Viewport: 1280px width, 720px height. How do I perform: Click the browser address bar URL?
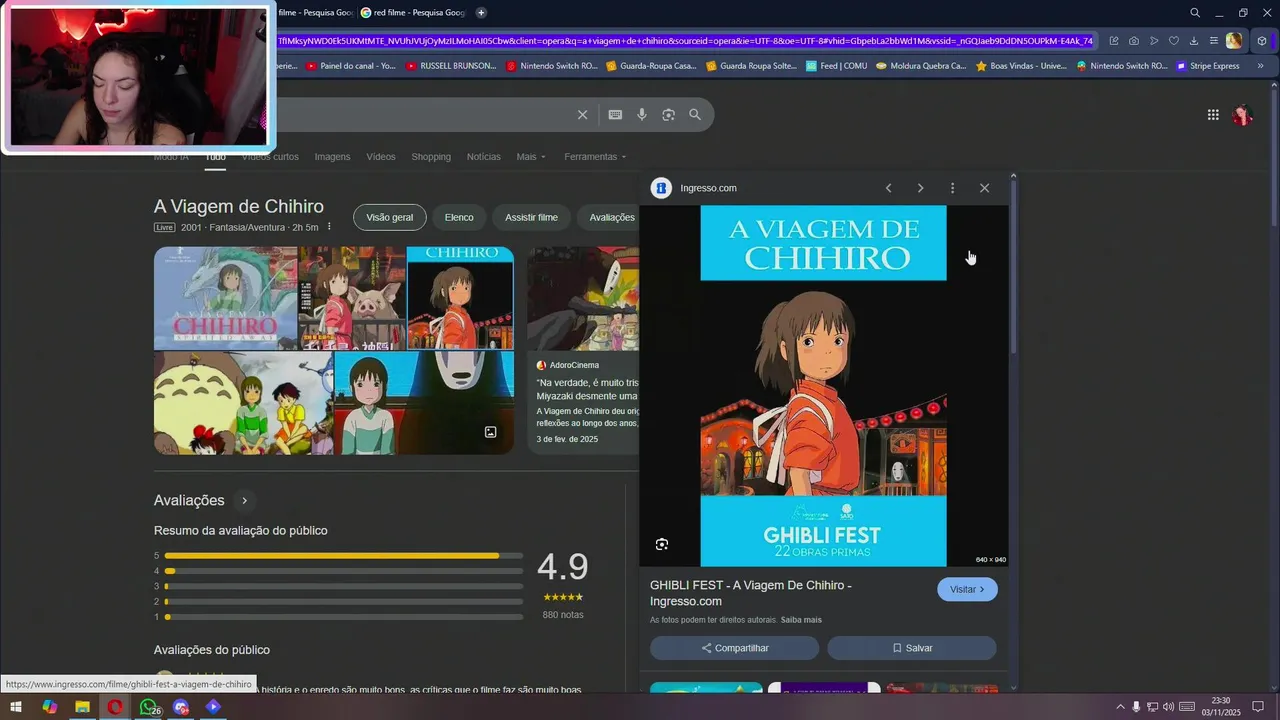686,41
